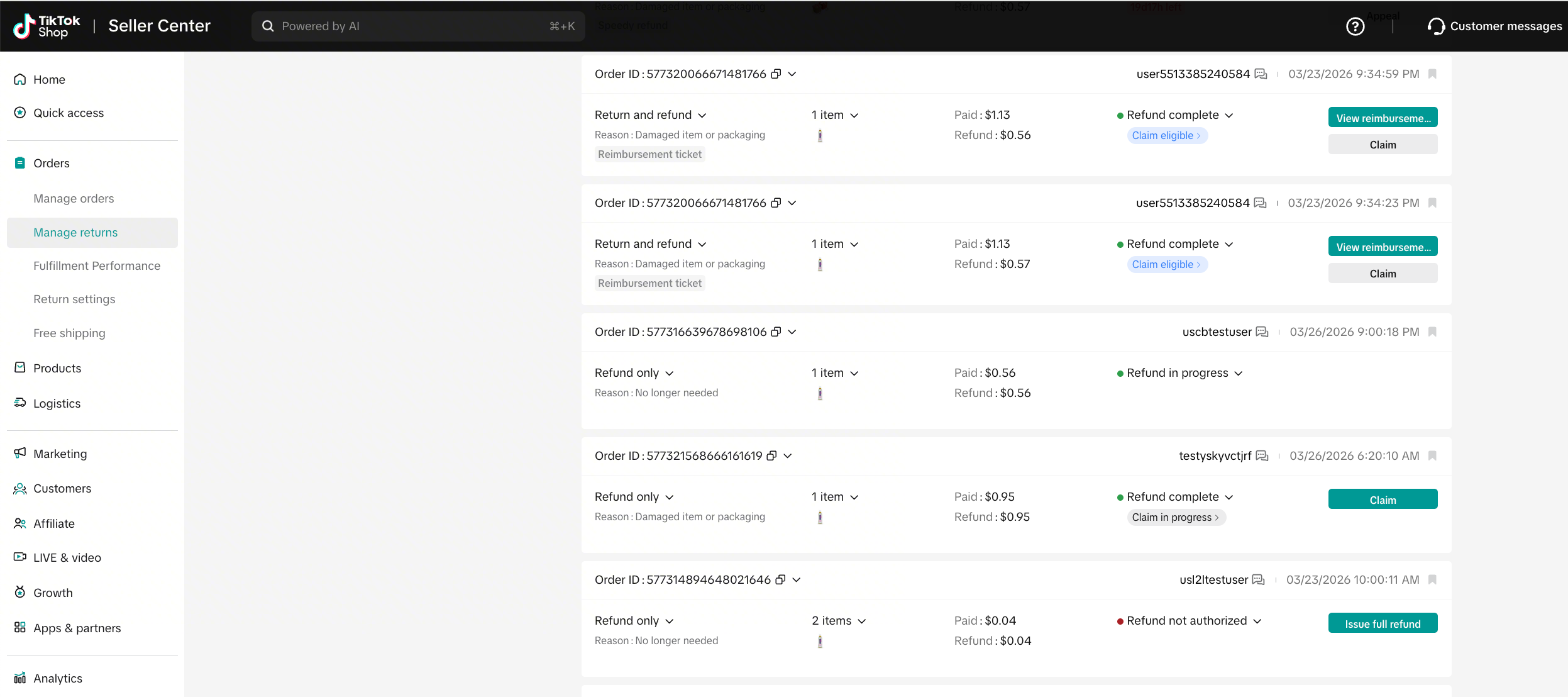
Task: Open chat with testyskyvctjrf
Action: click(1262, 455)
